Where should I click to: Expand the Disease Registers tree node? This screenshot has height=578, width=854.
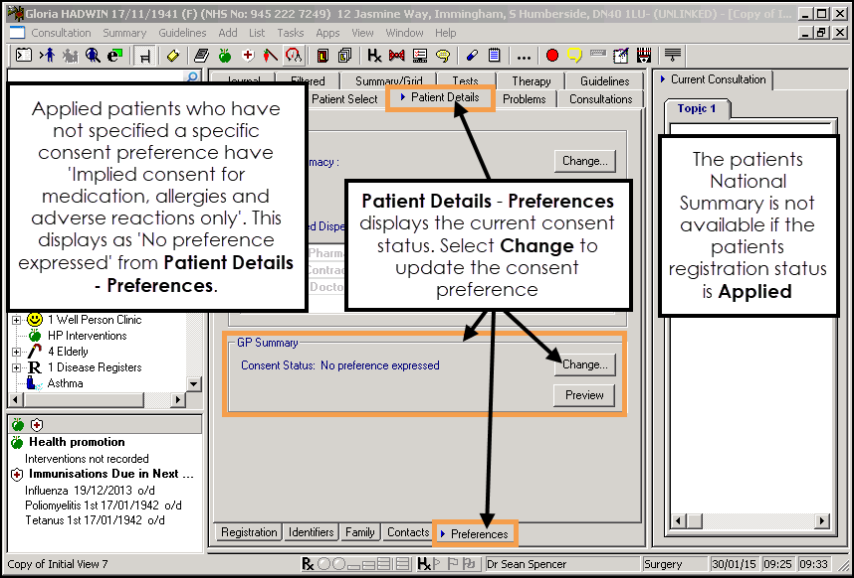click(16, 368)
